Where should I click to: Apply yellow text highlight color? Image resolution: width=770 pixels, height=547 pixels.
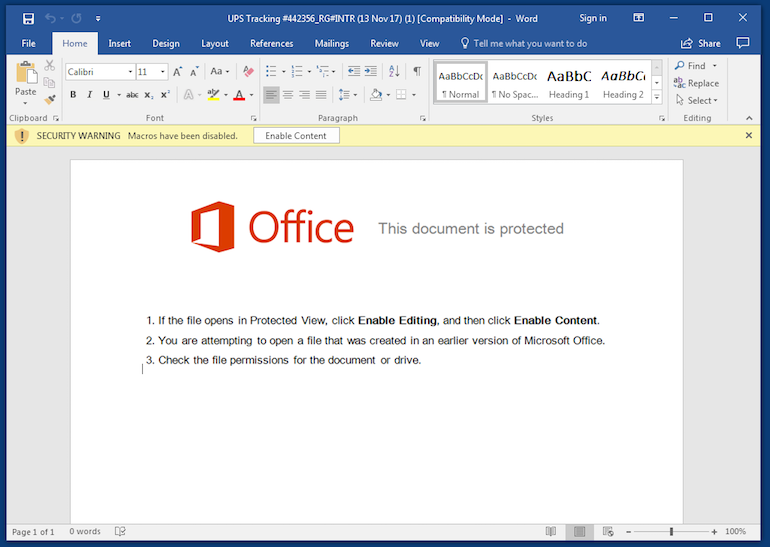[x=213, y=95]
